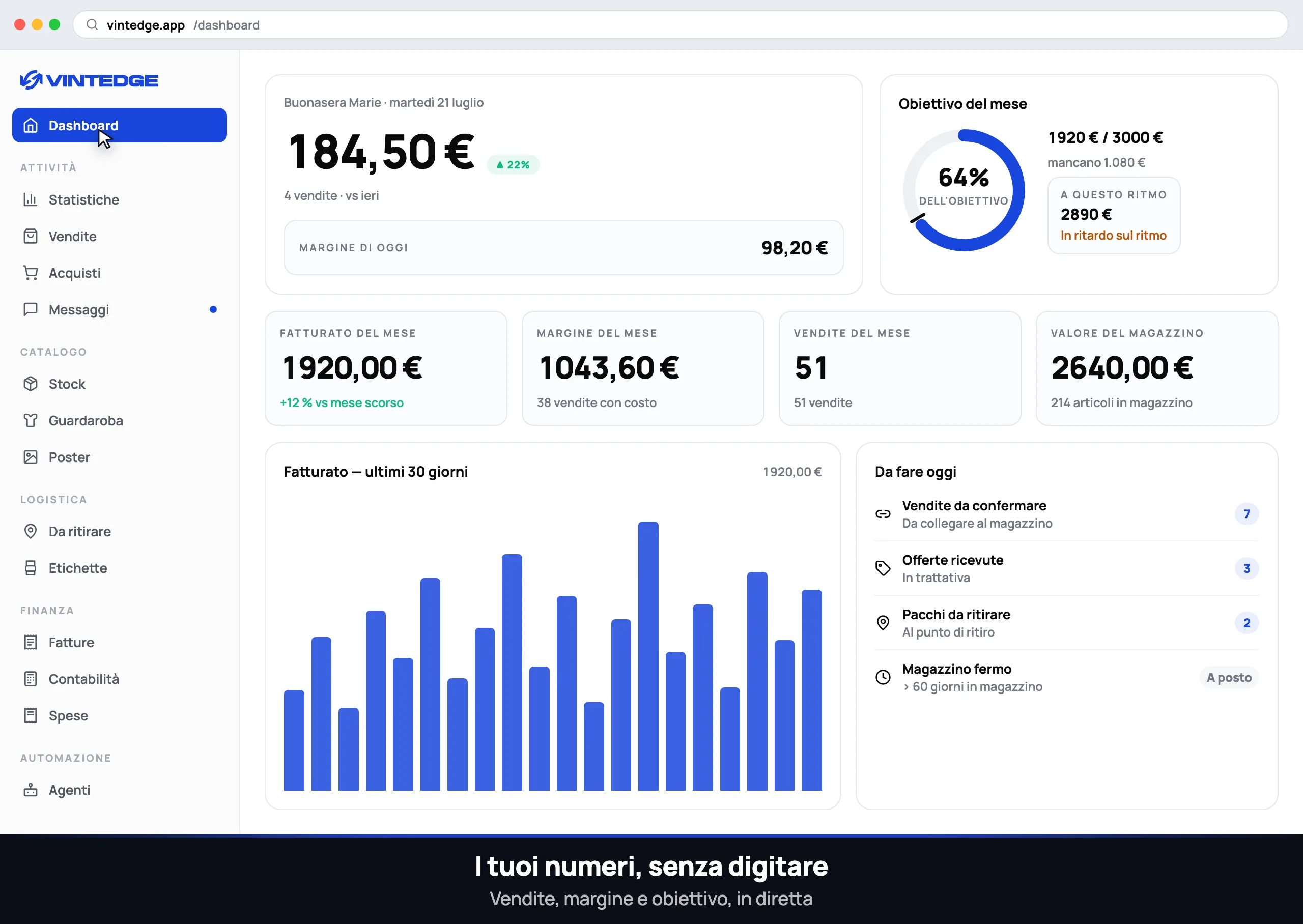Open Acquisti from the sidebar
This screenshot has height=924, width=1303.
coord(120,273)
